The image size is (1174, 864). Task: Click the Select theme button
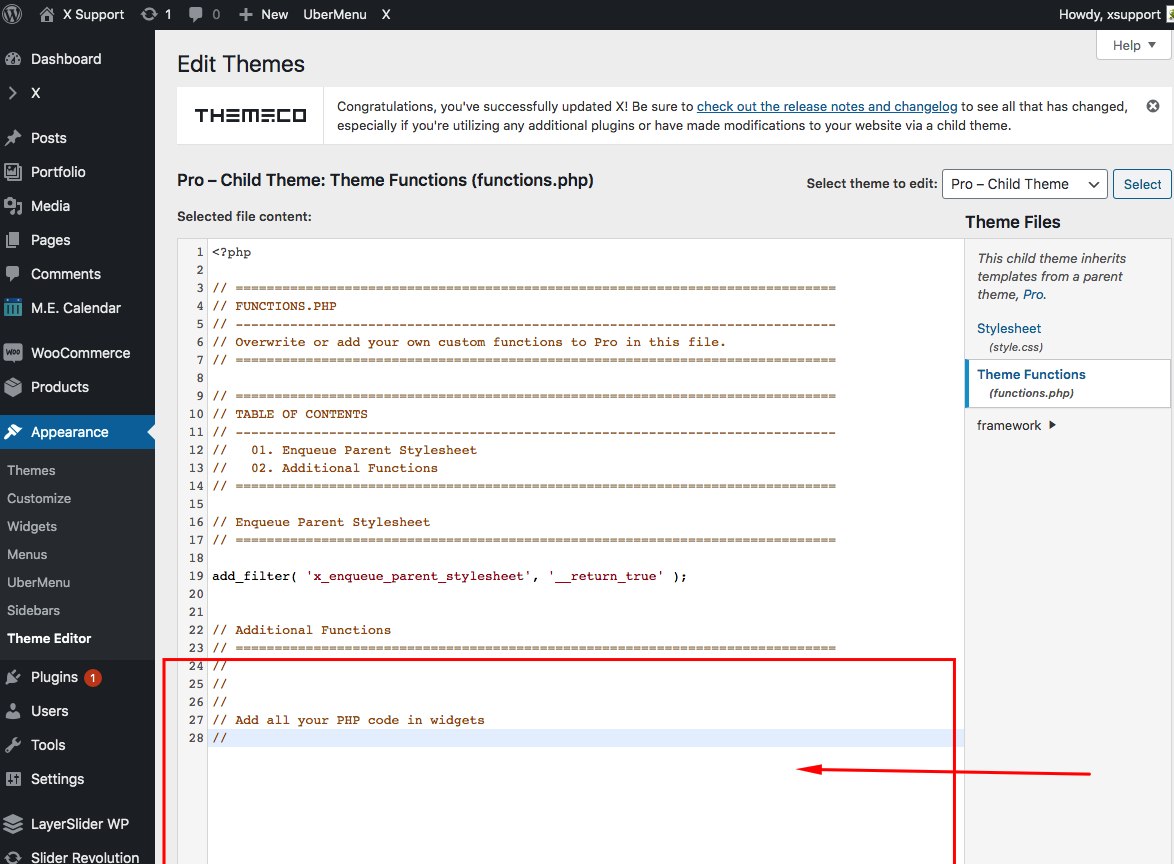tap(1142, 184)
